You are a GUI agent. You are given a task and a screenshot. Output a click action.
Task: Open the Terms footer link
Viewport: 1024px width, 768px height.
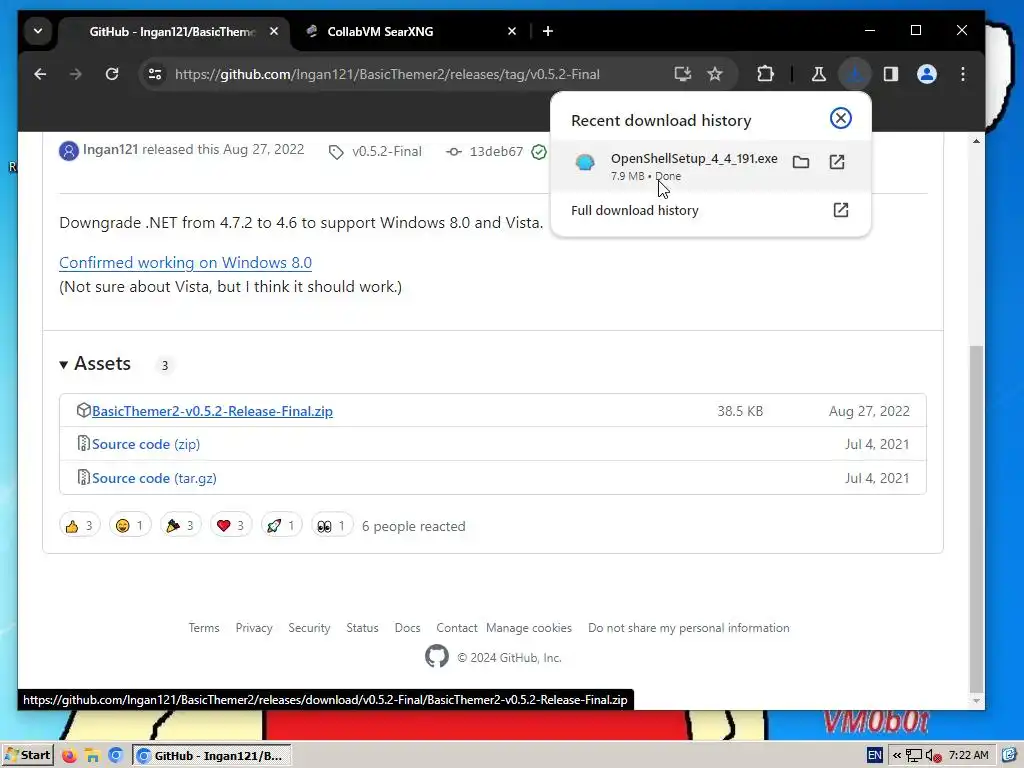(x=204, y=628)
